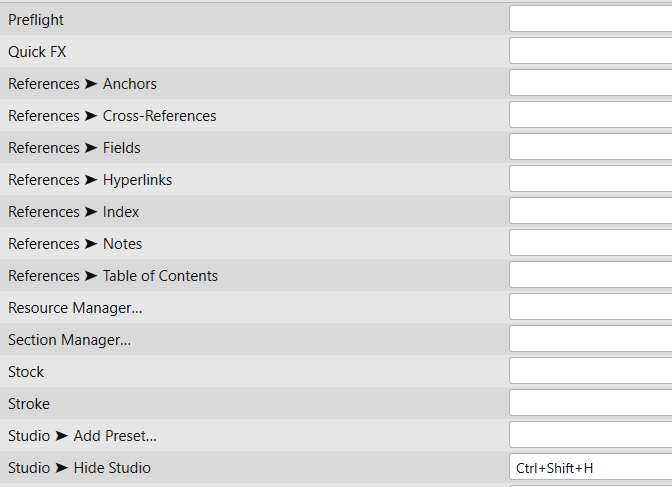Image resolution: width=672 pixels, height=487 pixels.
Task: Click Studio Add Preset shortcut field
Action: coord(590,435)
